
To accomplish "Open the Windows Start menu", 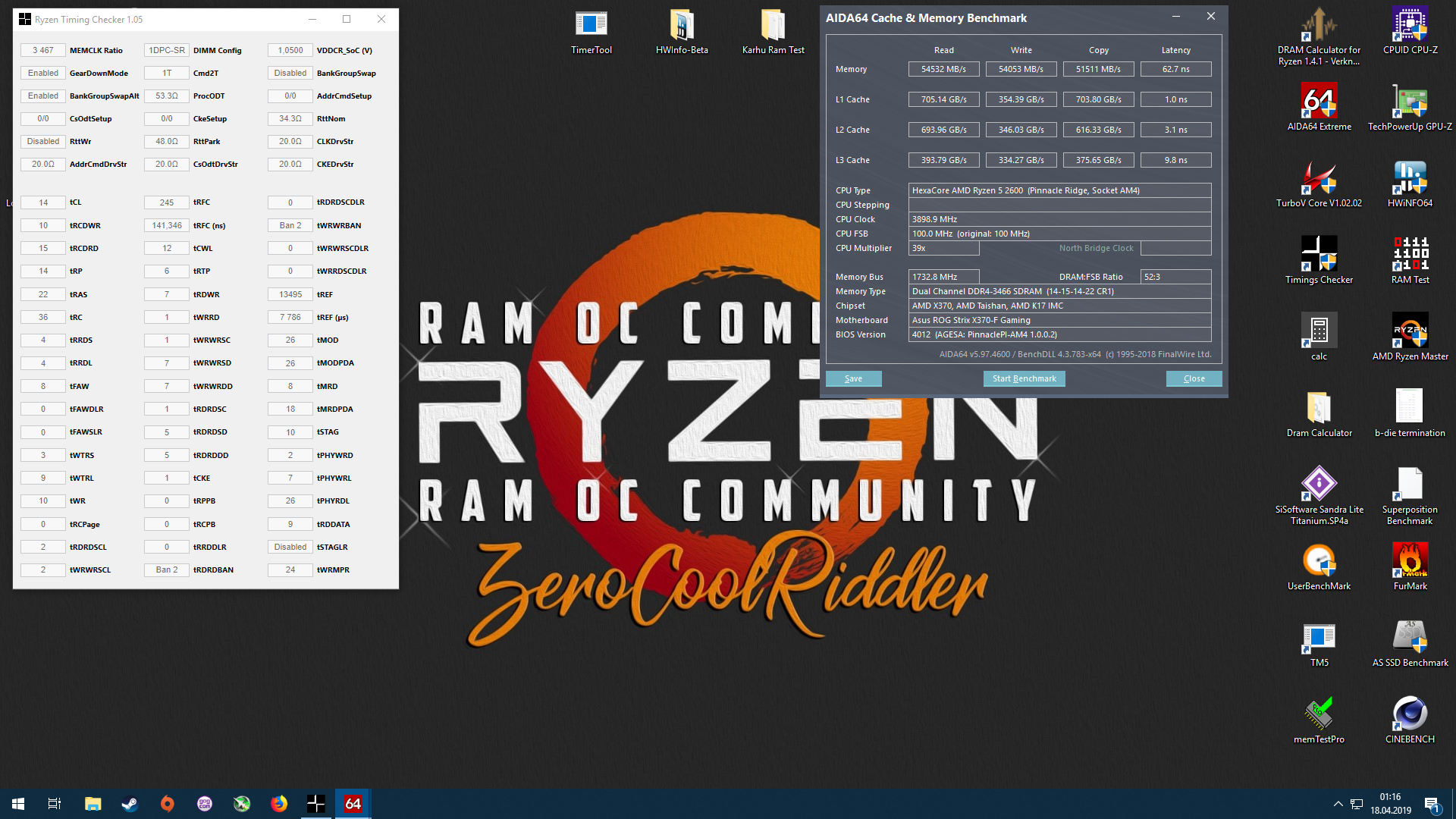I will 18,804.
